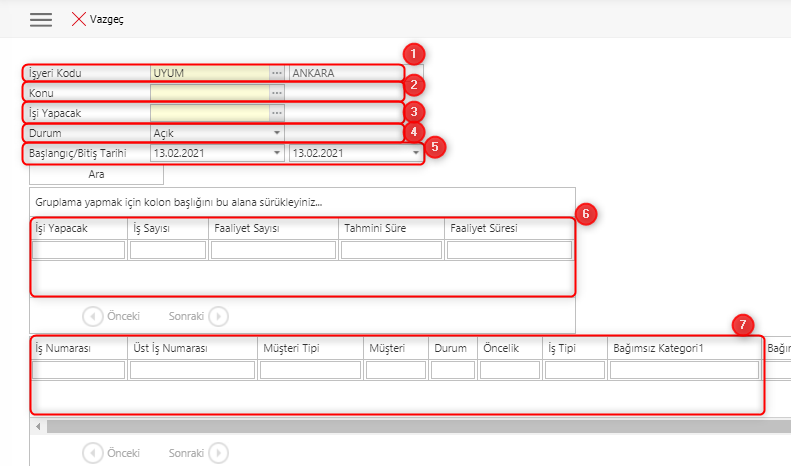Open Konu lookup ellipsis button
The height and width of the screenshot is (466, 791).
(277, 93)
